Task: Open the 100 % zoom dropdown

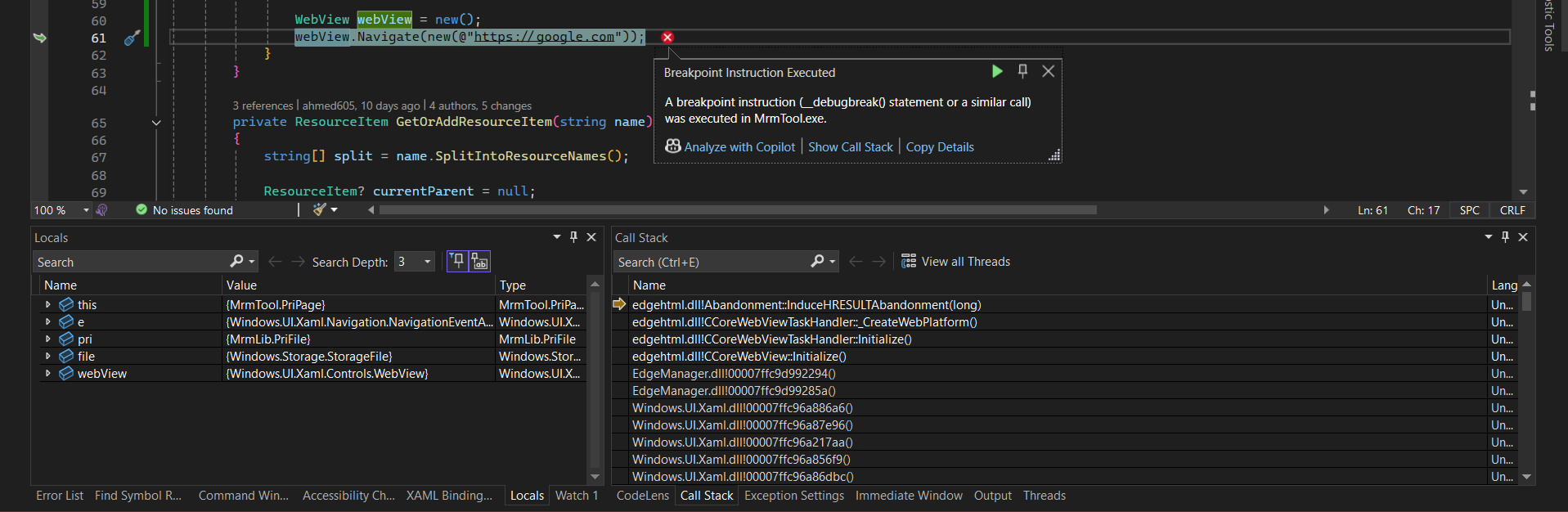Action: pos(86,210)
